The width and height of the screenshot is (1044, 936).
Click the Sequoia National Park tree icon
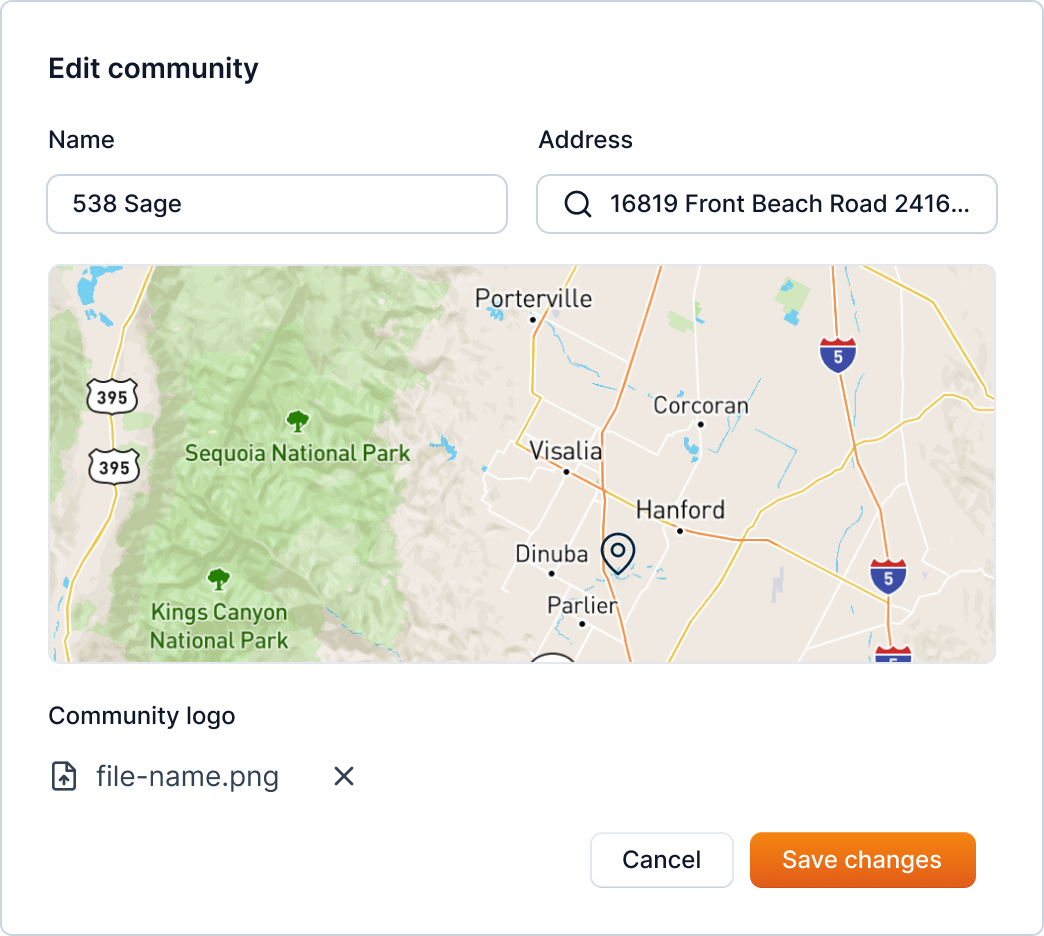point(297,420)
